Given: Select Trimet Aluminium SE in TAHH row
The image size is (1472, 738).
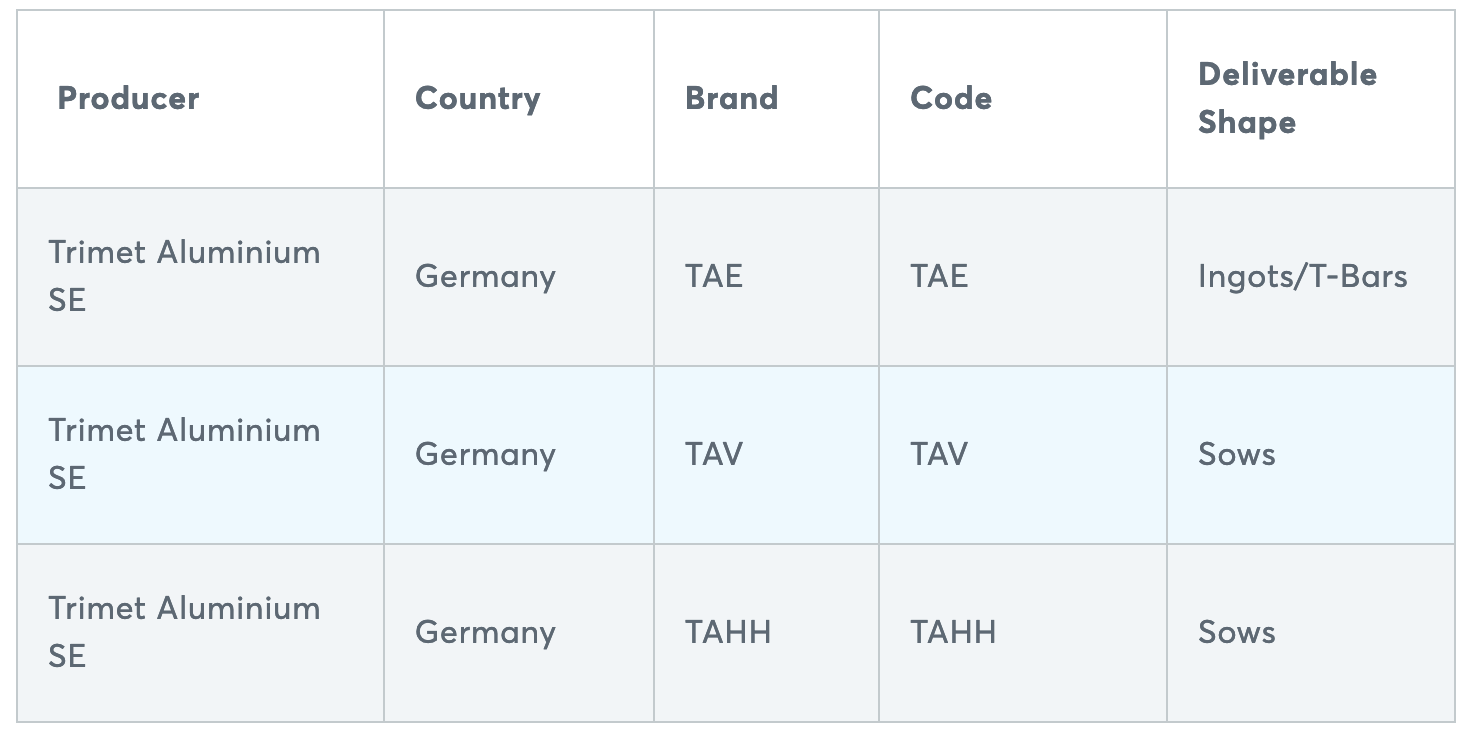Looking at the screenshot, I should pos(184,632).
